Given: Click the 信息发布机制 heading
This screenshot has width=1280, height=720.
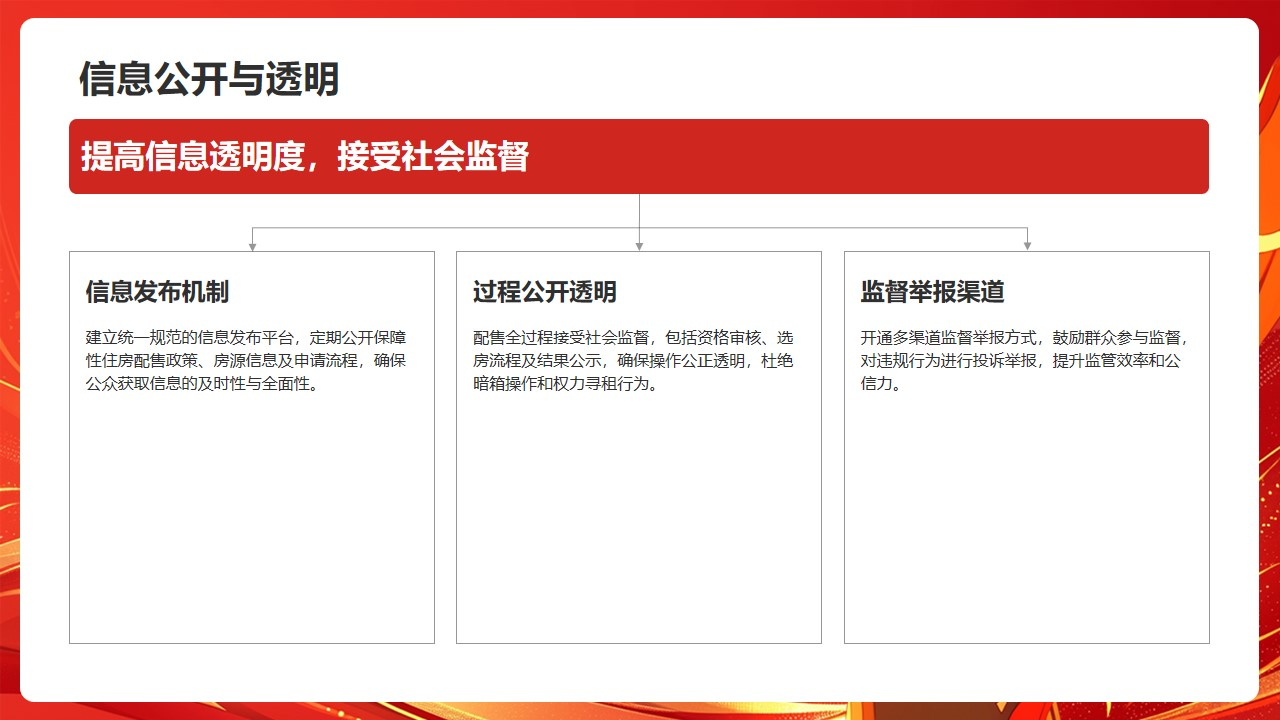Looking at the screenshot, I should point(157,292).
